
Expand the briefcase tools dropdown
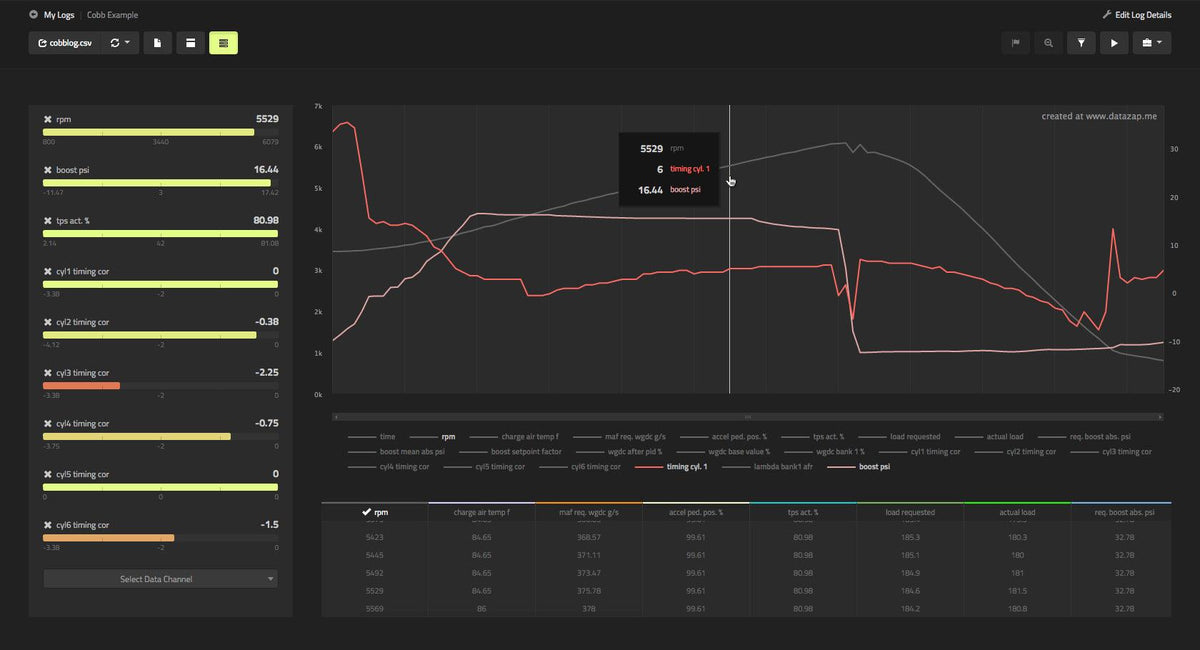pyautogui.click(x=1152, y=43)
